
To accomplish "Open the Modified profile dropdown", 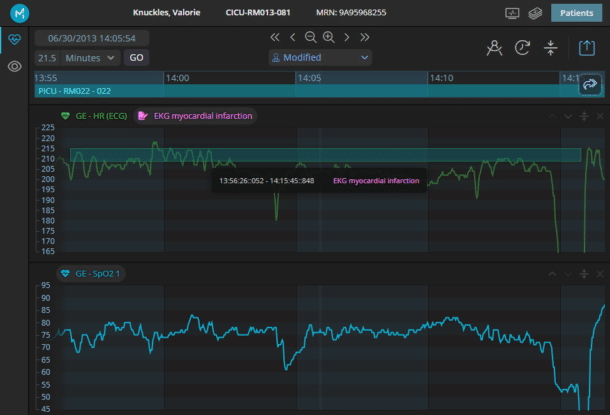I will pyautogui.click(x=320, y=58).
